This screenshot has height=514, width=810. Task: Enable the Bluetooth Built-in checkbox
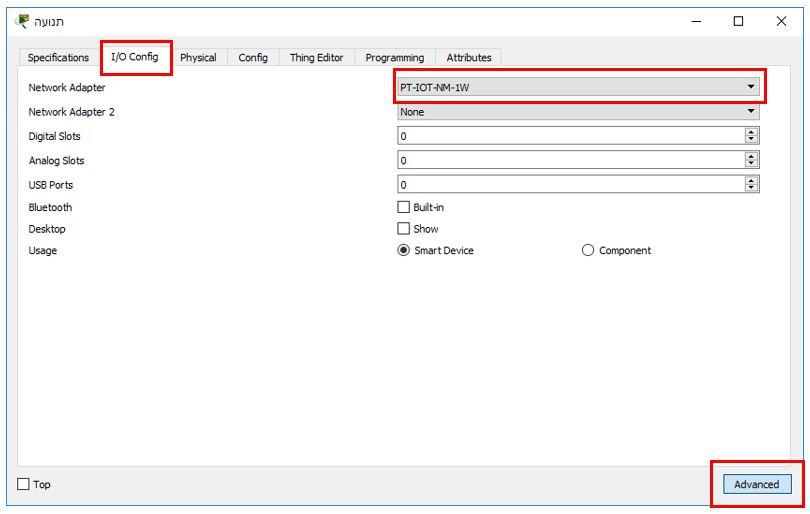coord(405,208)
